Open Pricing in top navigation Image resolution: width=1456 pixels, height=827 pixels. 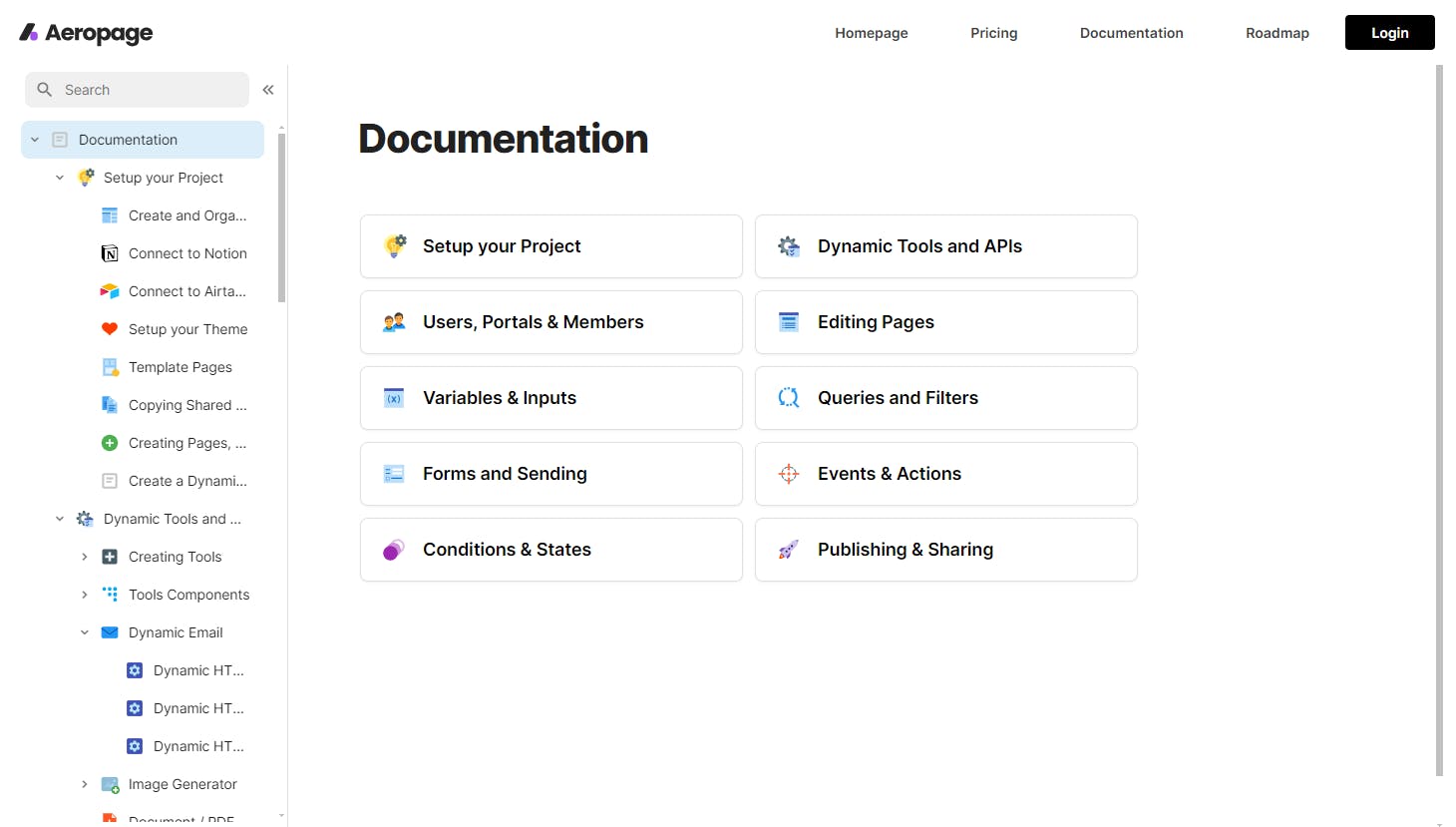994,33
